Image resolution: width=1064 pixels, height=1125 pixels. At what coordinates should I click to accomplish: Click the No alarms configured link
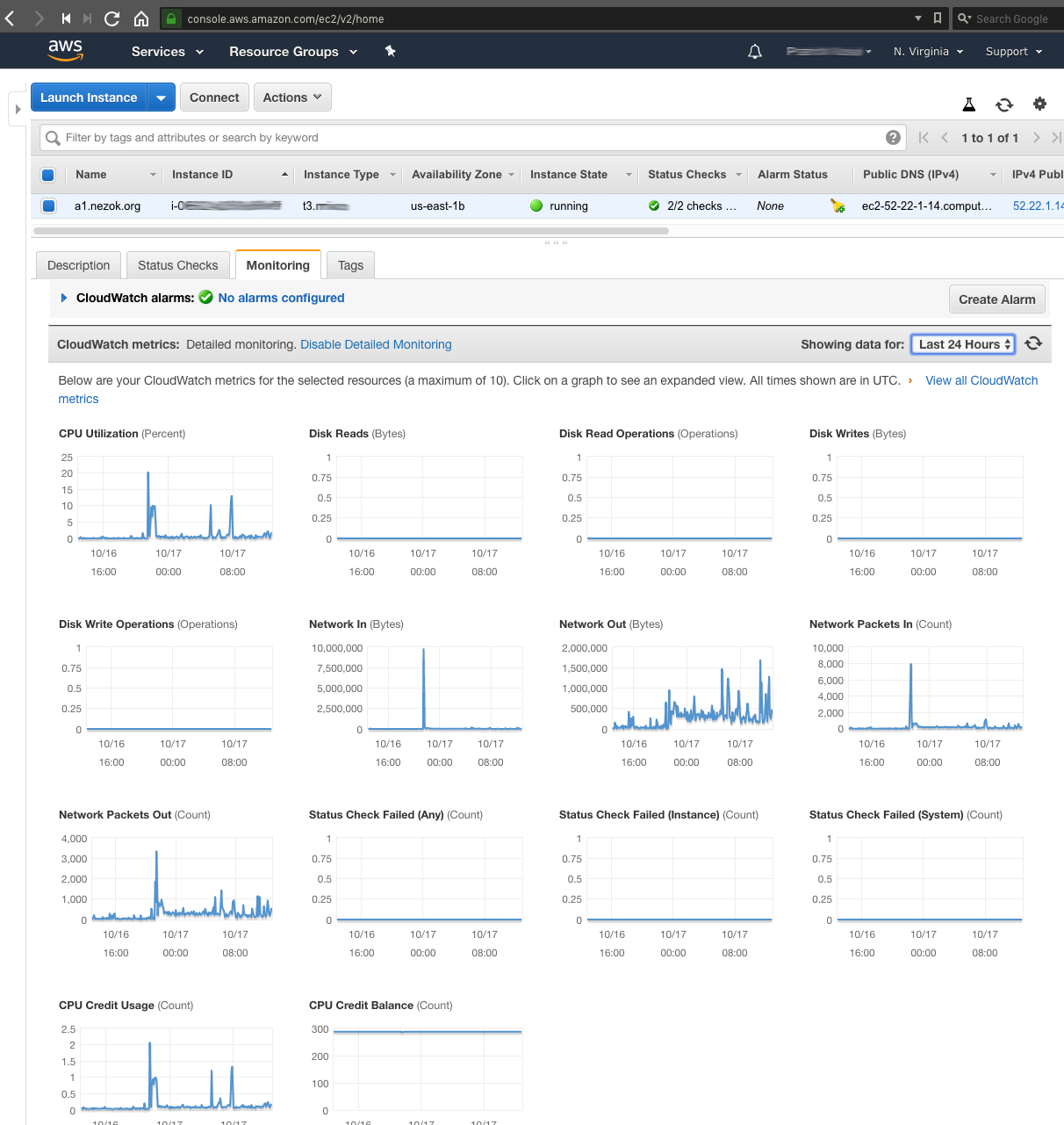click(281, 298)
